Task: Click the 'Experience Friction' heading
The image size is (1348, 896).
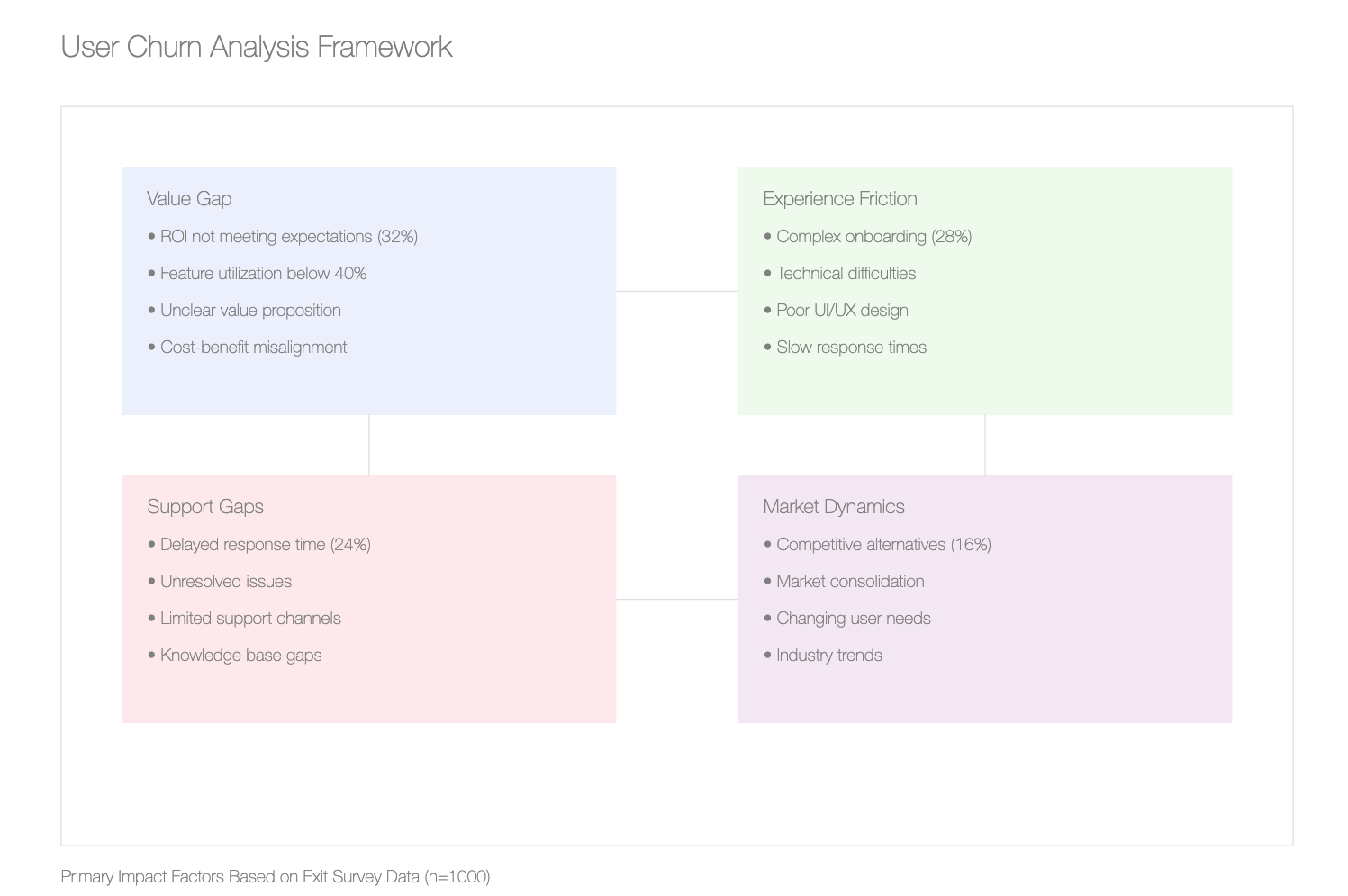Action: [840, 199]
